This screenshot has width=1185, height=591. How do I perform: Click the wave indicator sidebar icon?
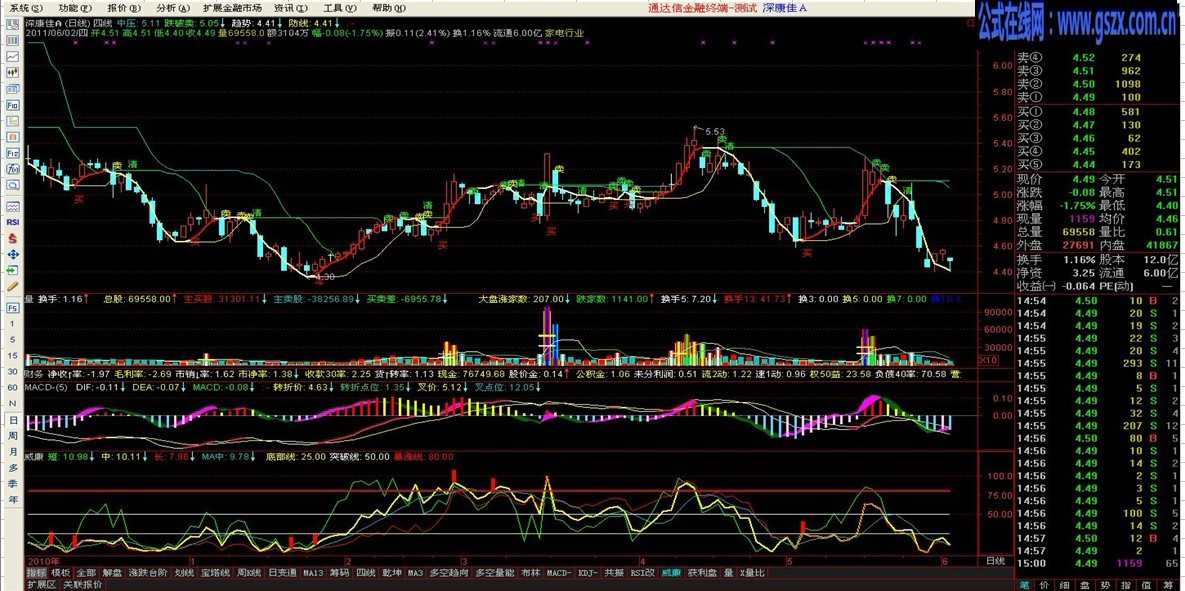13,206
